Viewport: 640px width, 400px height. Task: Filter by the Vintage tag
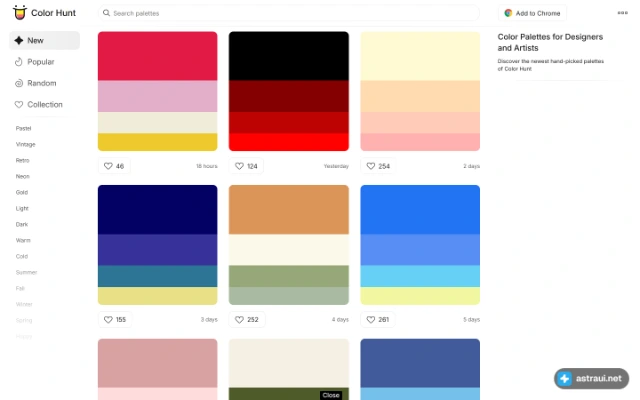25,144
